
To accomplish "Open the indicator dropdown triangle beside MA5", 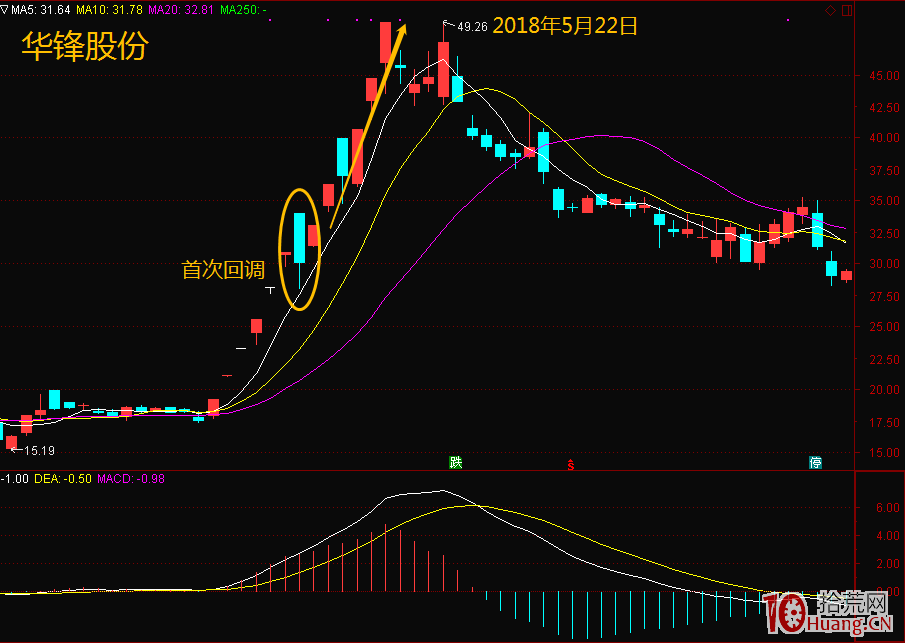I will pos(5,10).
